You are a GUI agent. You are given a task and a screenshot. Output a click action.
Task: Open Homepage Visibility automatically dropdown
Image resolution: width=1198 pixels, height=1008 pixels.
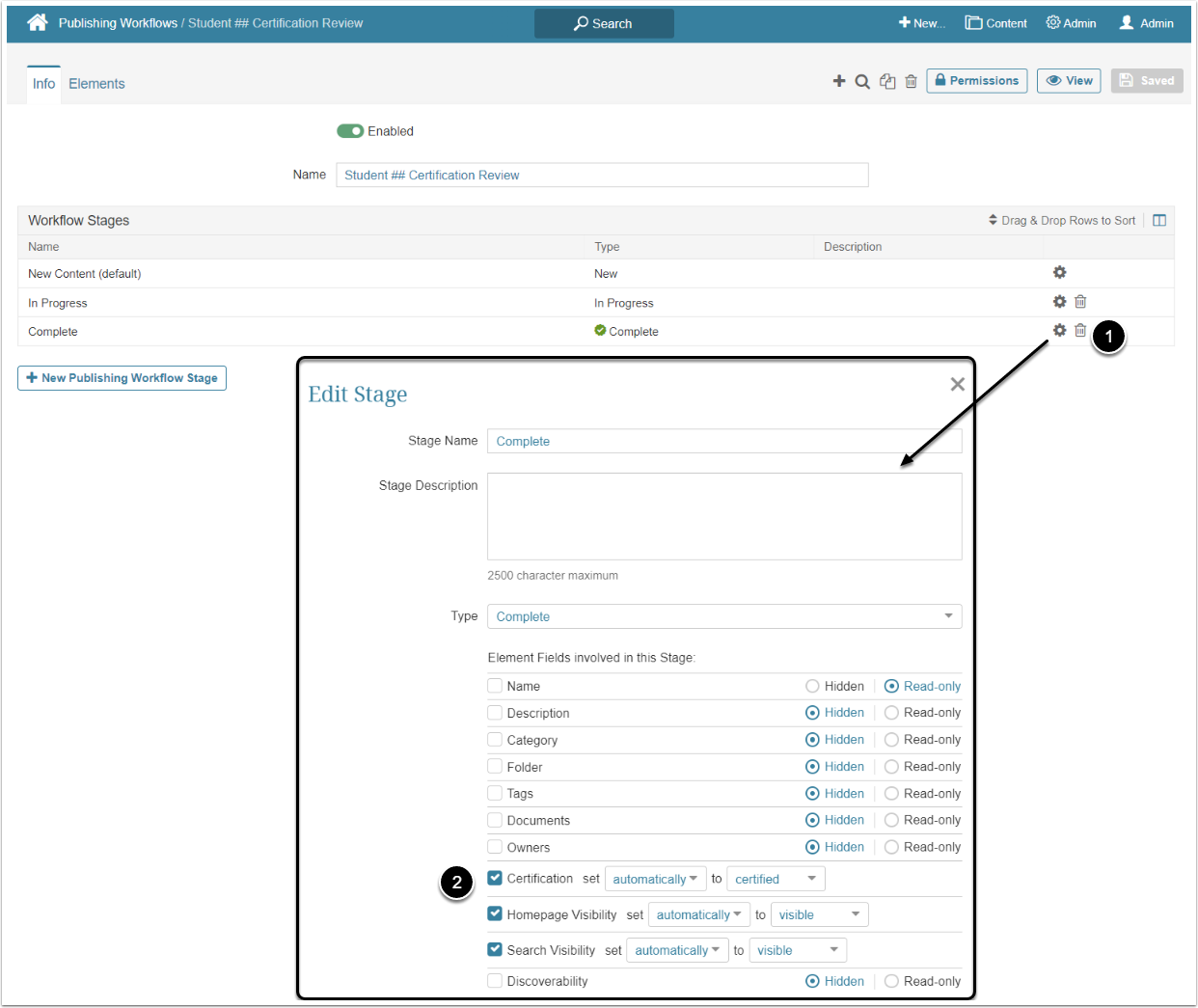(x=698, y=914)
